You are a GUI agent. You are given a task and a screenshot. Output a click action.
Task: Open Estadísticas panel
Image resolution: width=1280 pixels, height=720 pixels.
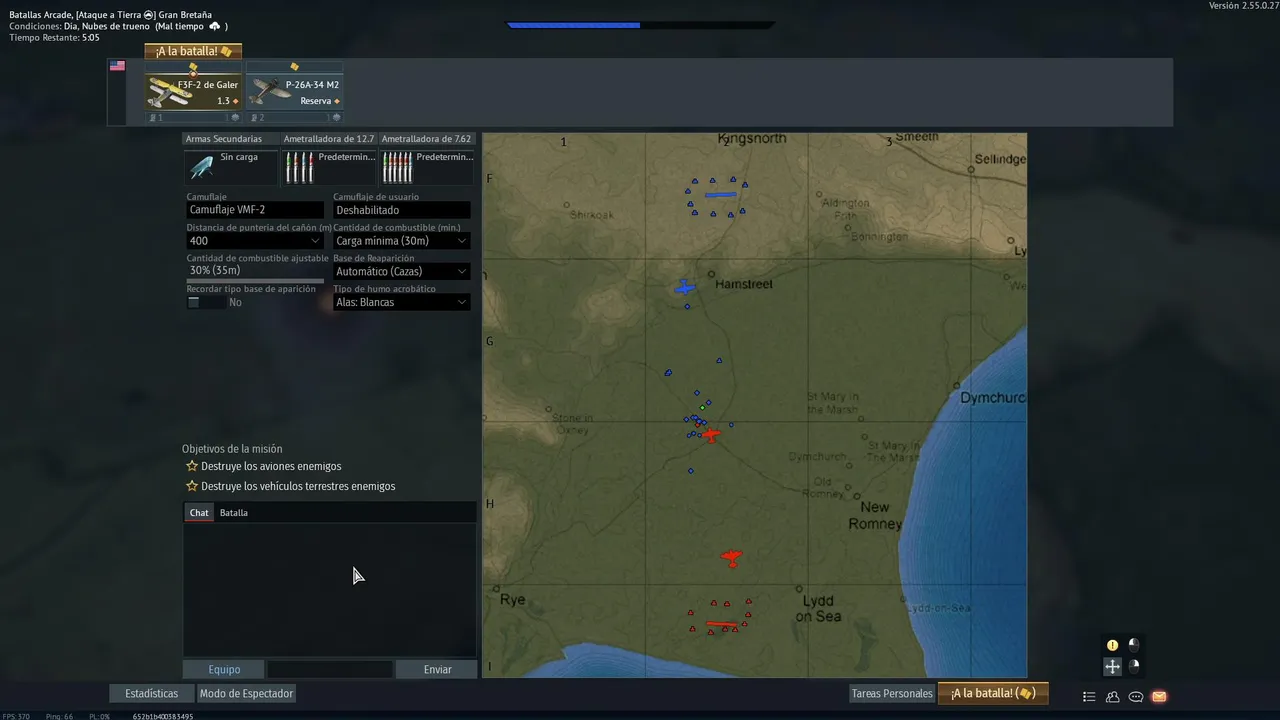coord(152,693)
